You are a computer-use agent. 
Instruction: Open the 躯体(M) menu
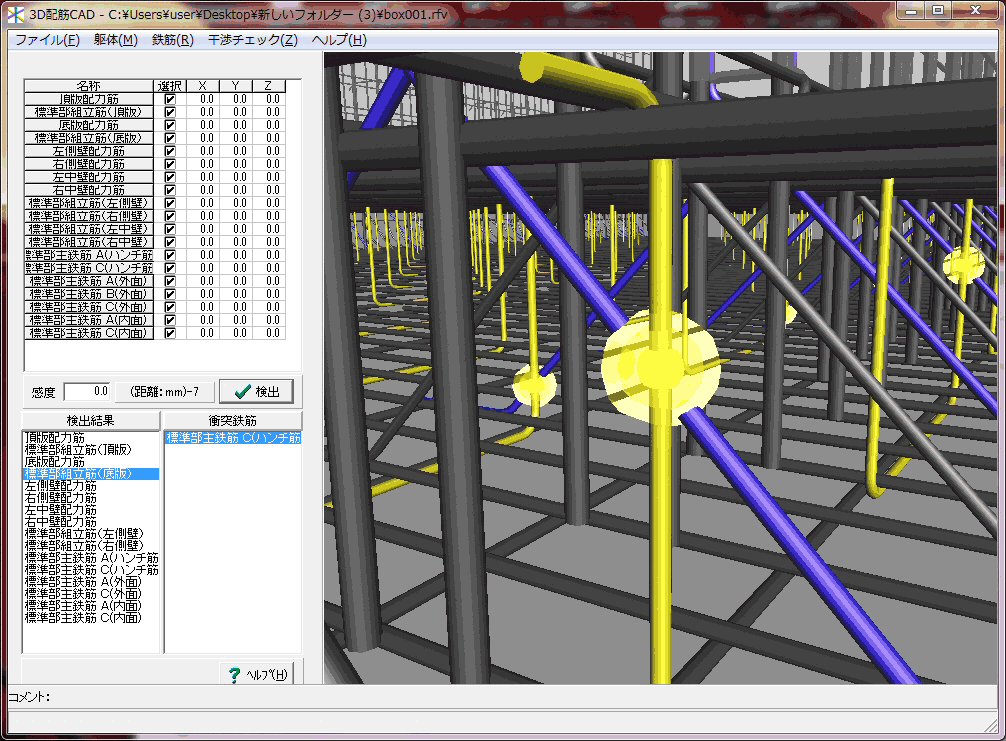(115, 40)
